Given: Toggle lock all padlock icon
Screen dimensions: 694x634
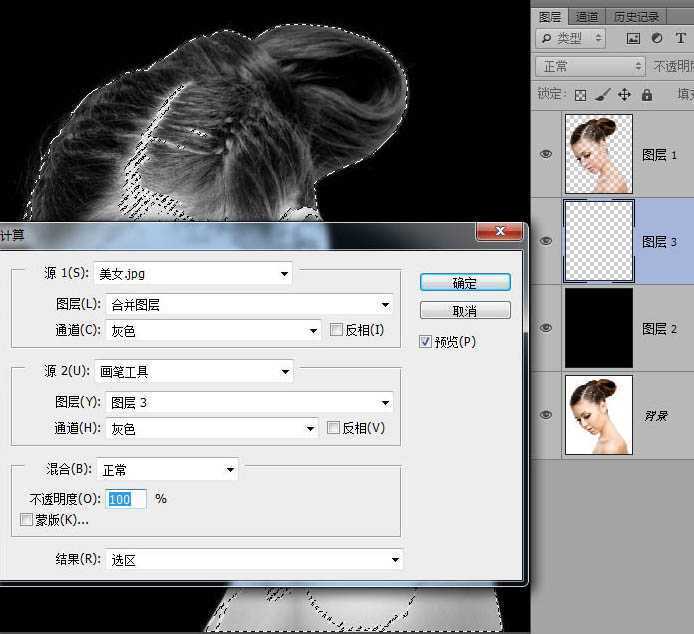Looking at the screenshot, I should click(647, 95).
